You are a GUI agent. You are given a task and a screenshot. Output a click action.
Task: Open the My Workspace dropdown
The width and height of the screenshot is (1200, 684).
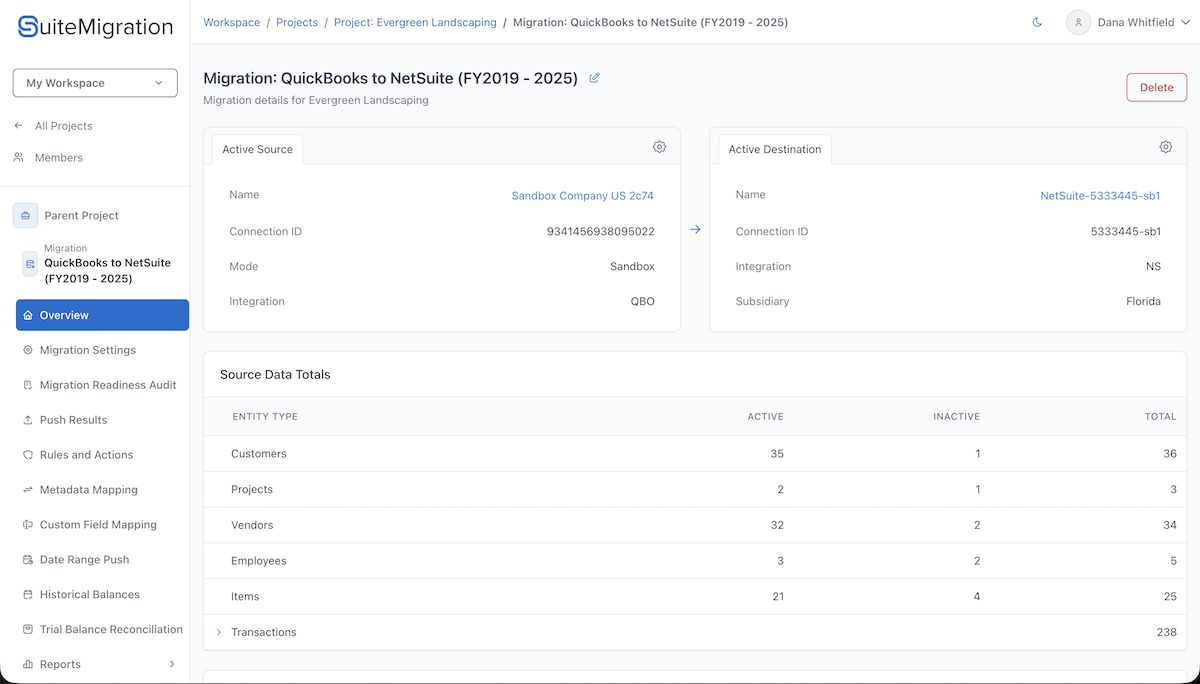coord(95,83)
